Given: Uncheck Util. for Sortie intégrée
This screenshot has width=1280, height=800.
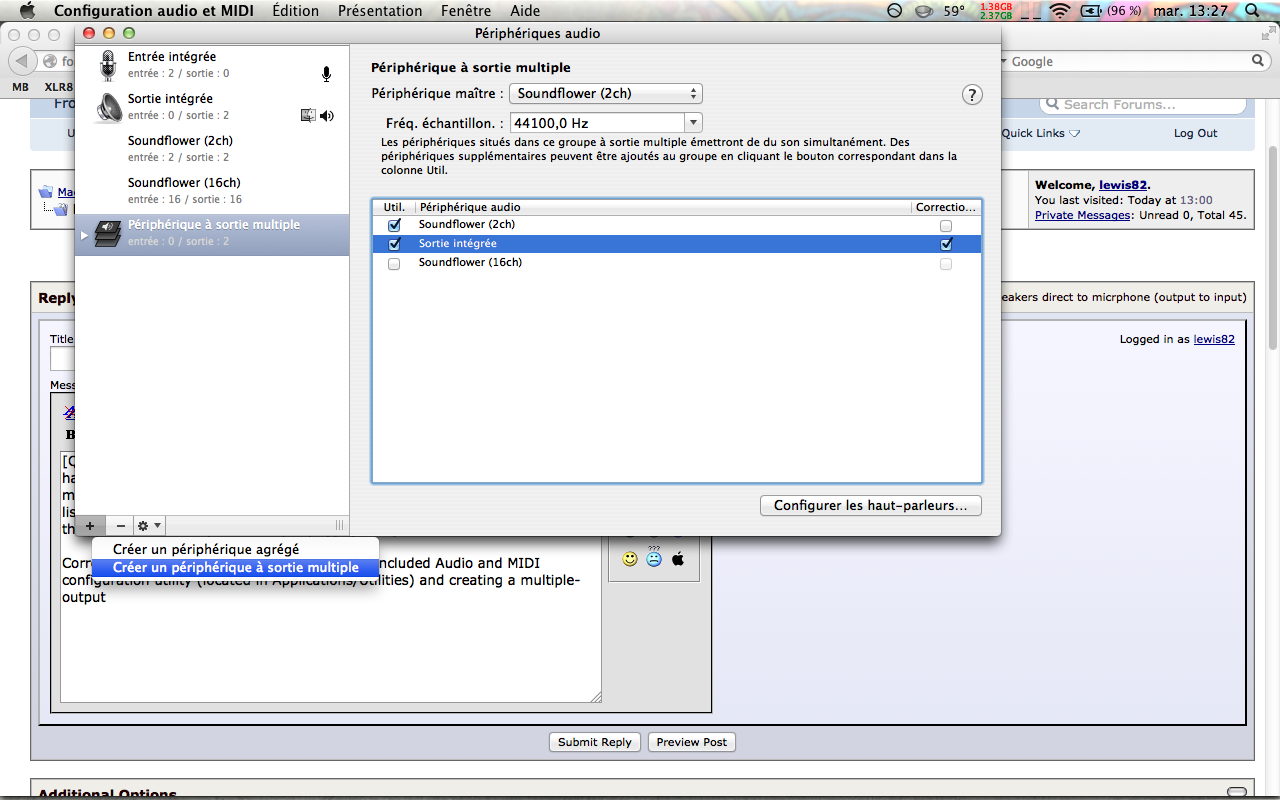Looking at the screenshot, I should [394, 244].
